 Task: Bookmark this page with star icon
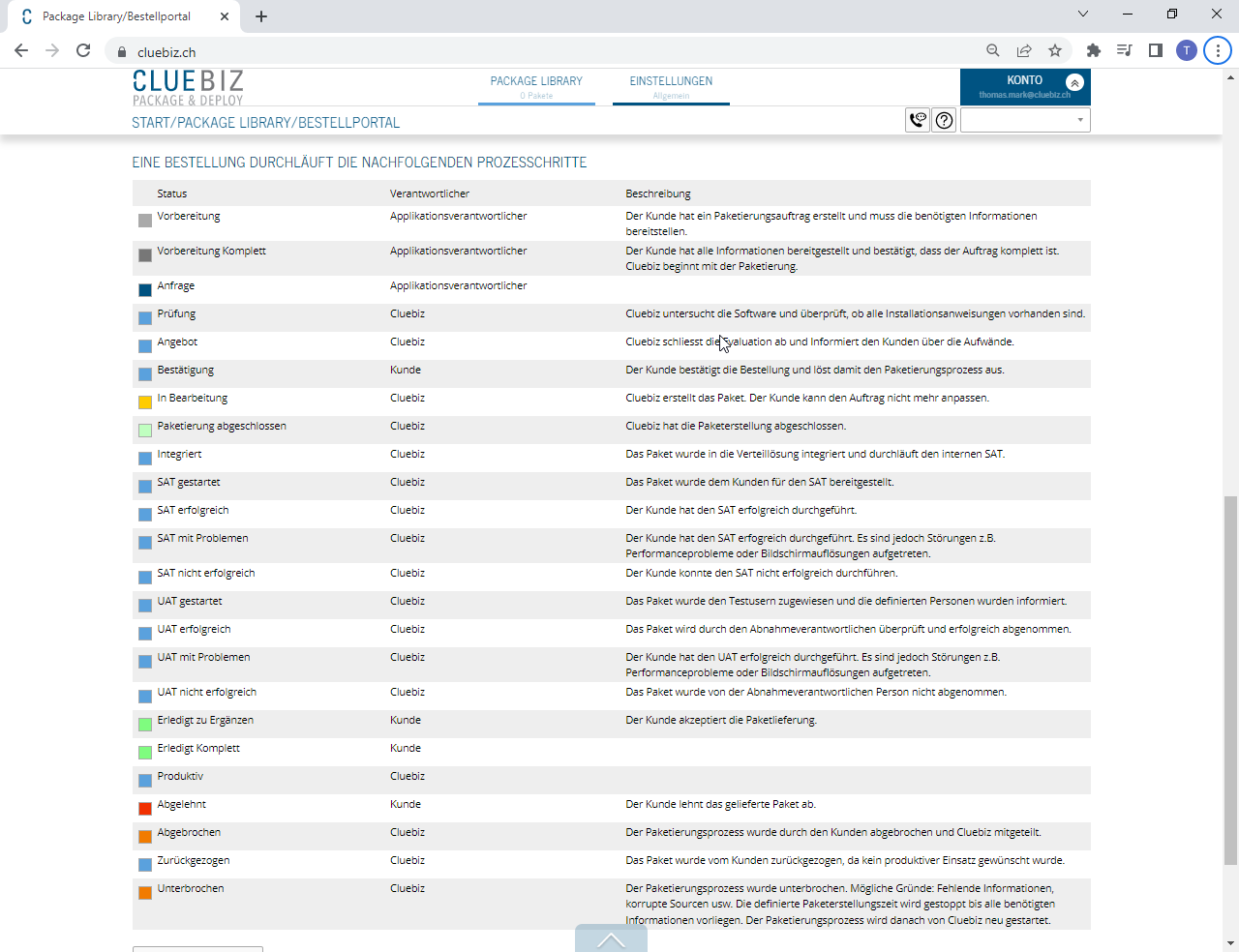[x=1055, y=50]
